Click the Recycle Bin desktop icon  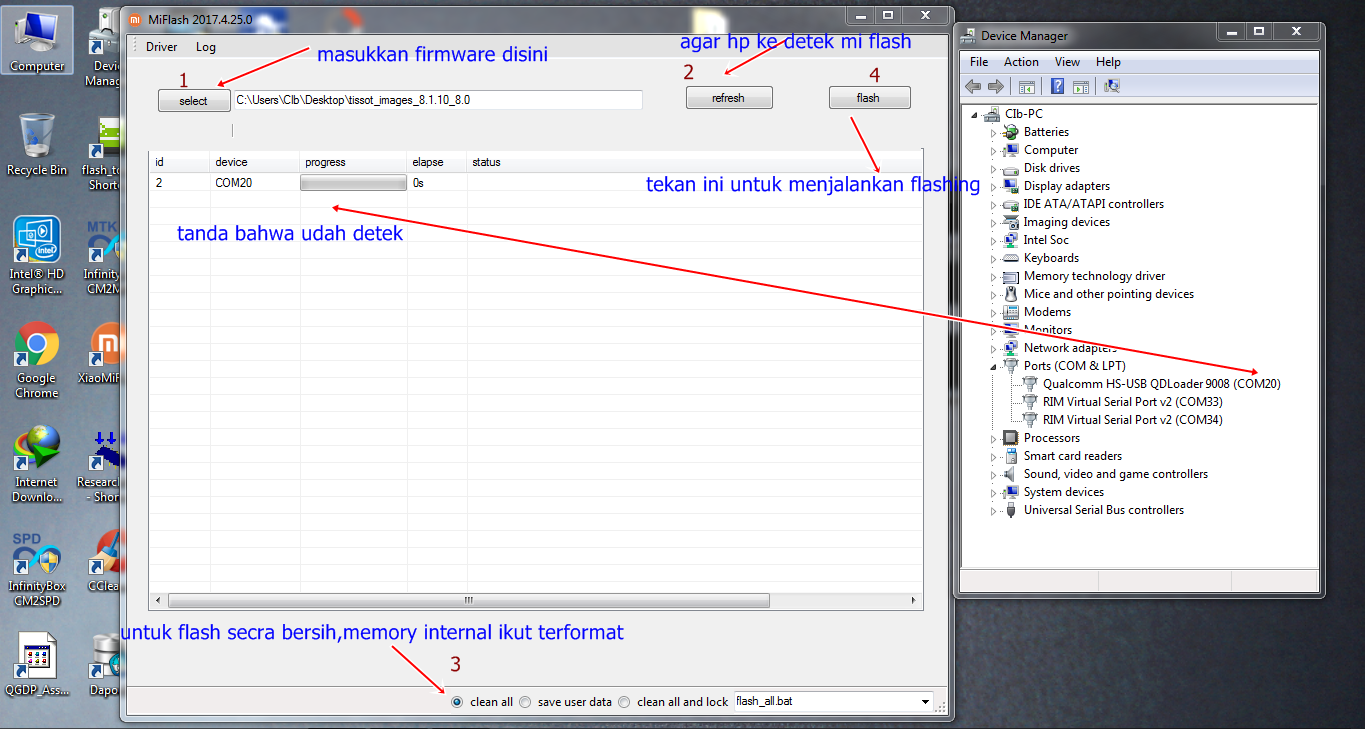[37, 145]
